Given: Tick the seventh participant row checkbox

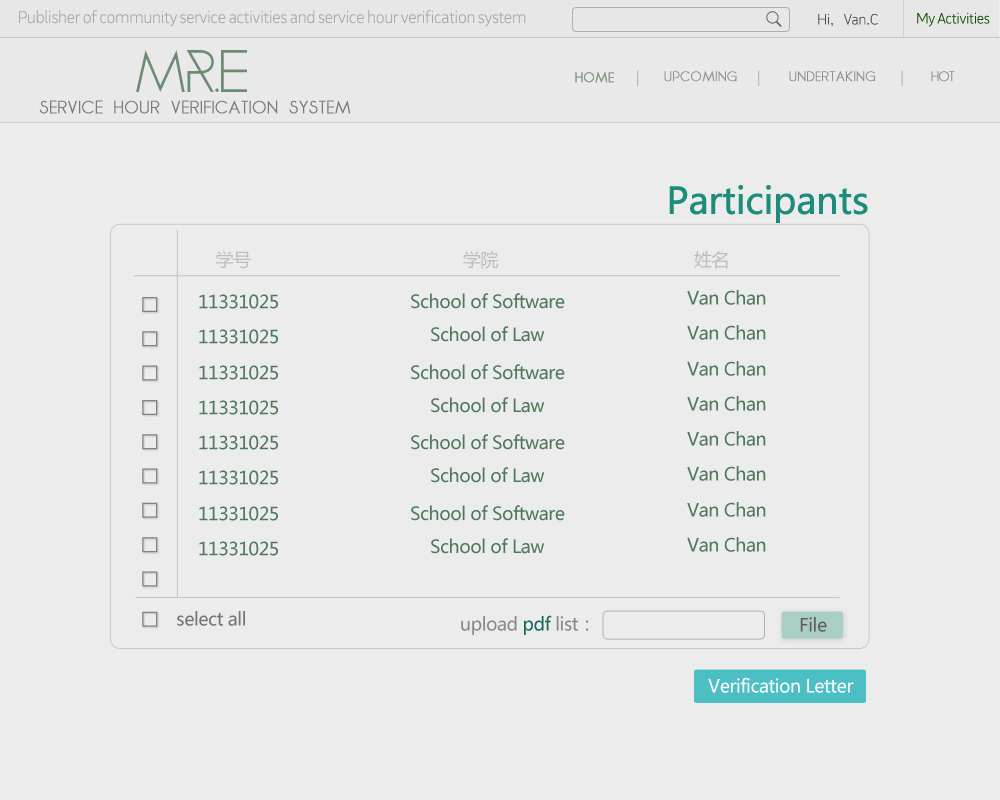Looking at the screenshot, I should click(150, 510).
